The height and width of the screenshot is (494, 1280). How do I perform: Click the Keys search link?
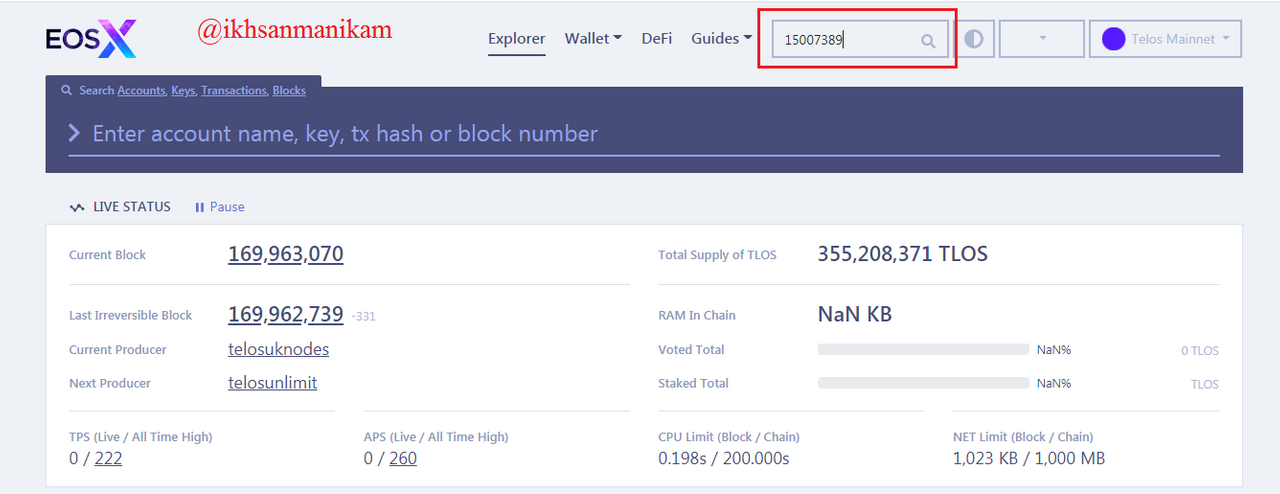(x=183, y=90)
